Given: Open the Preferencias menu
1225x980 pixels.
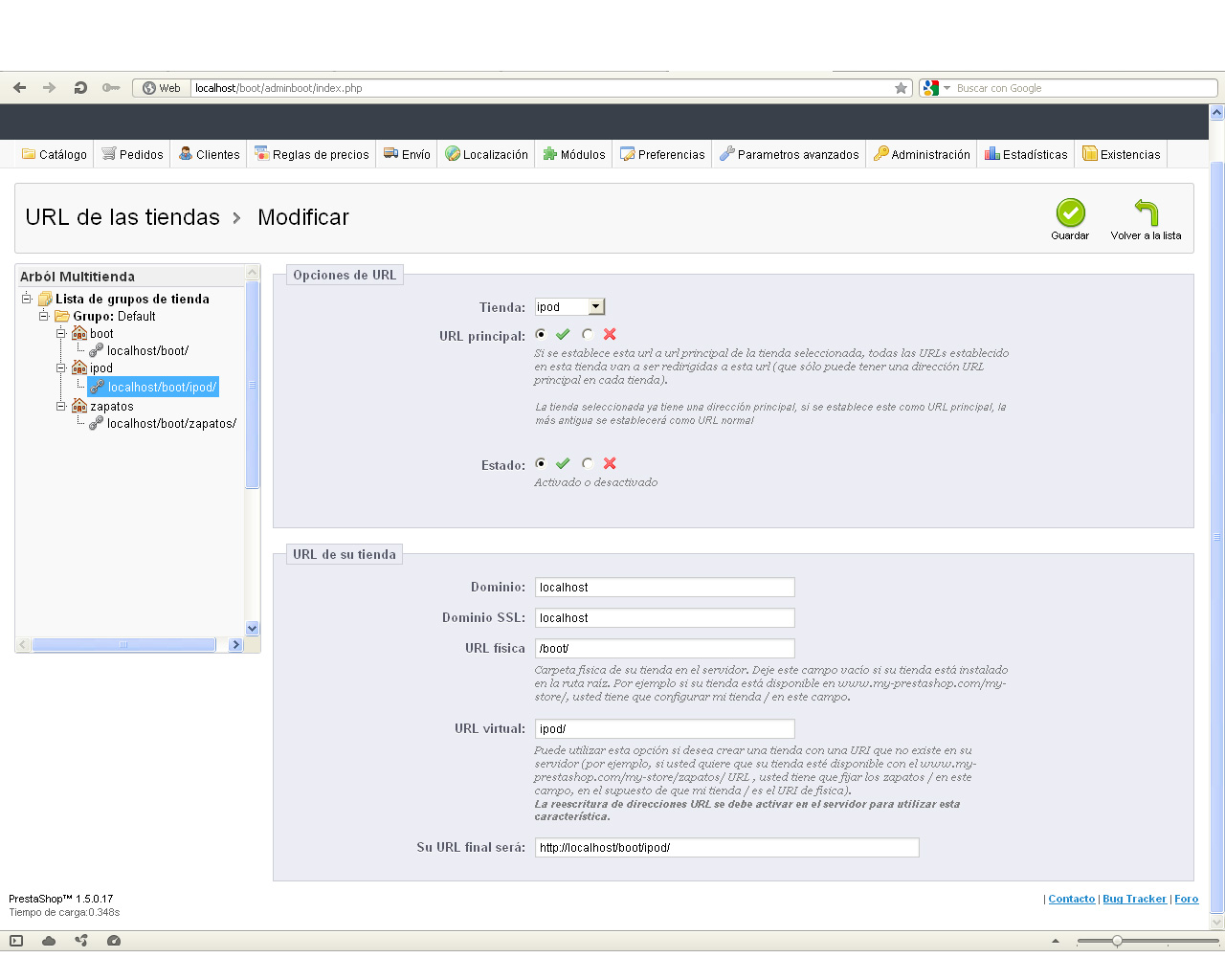Looking at the screenshot, I should point(662,154).
